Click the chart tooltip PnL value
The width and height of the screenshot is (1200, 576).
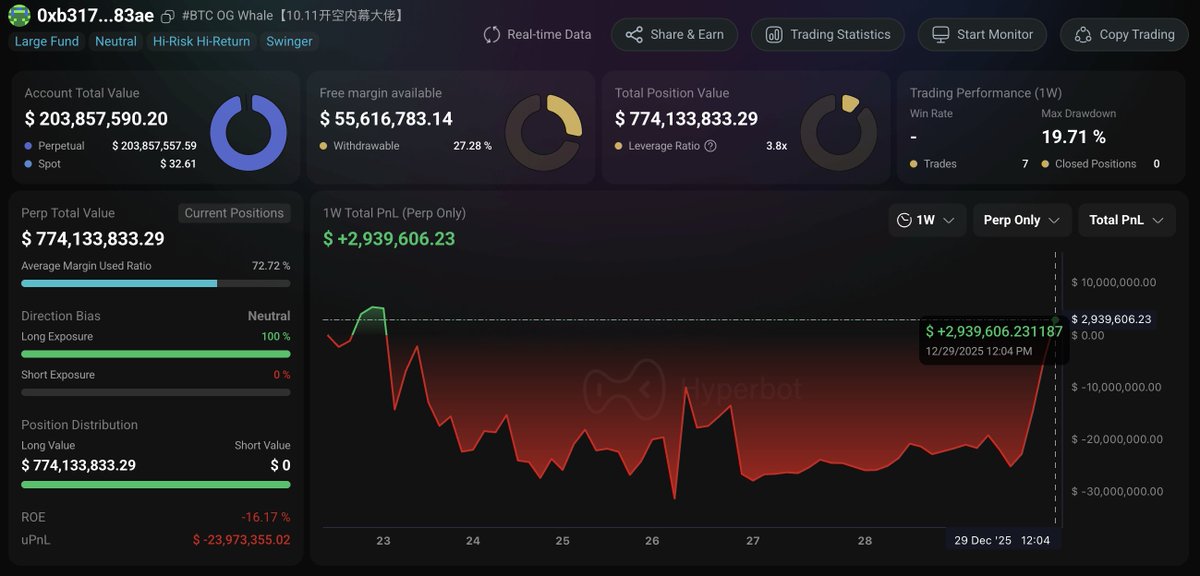pyautogui.click(x=994, y=331)
